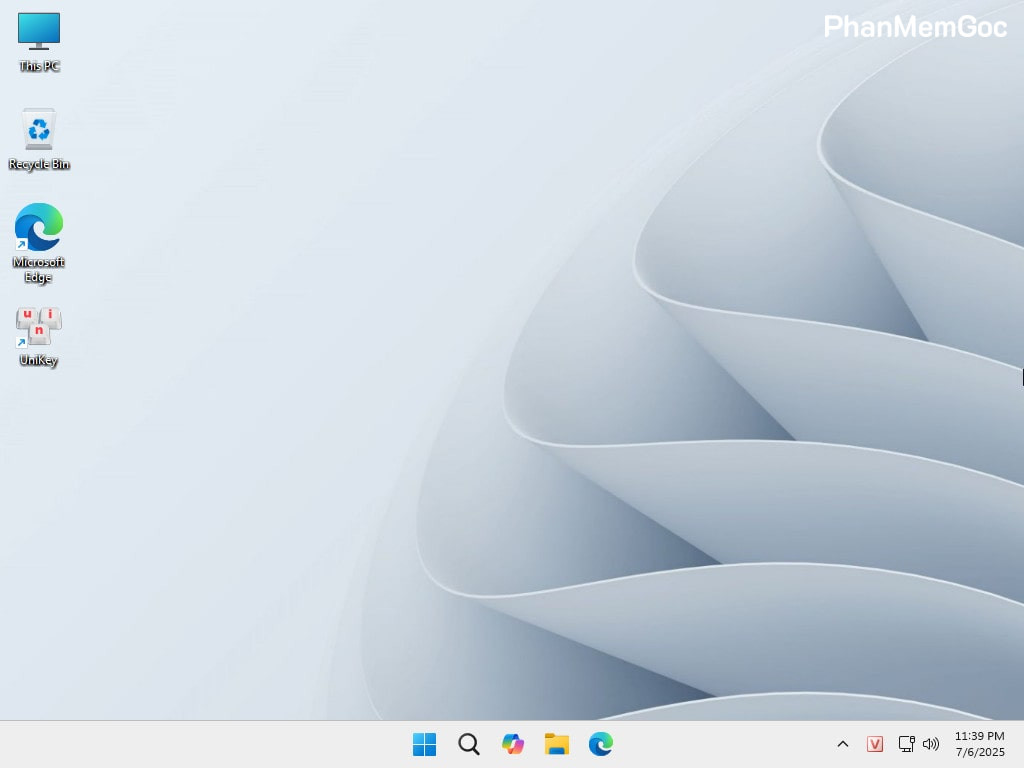Open the Recycle Bin
Screen dimensions: 1024x768
tap(38, 130)
